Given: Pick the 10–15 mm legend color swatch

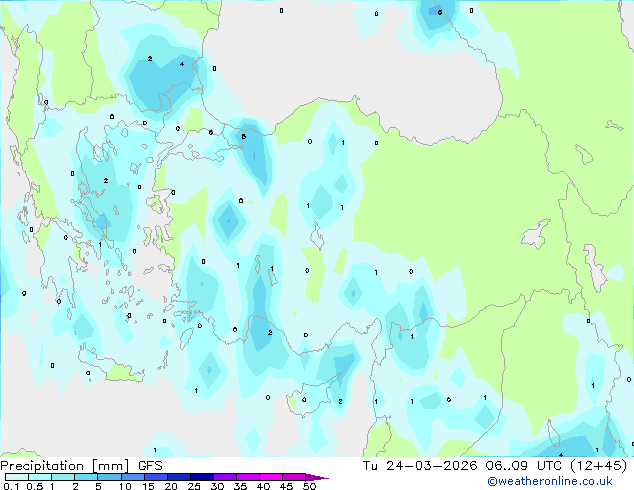Looking at the screenshot, I should coord(133,477).
